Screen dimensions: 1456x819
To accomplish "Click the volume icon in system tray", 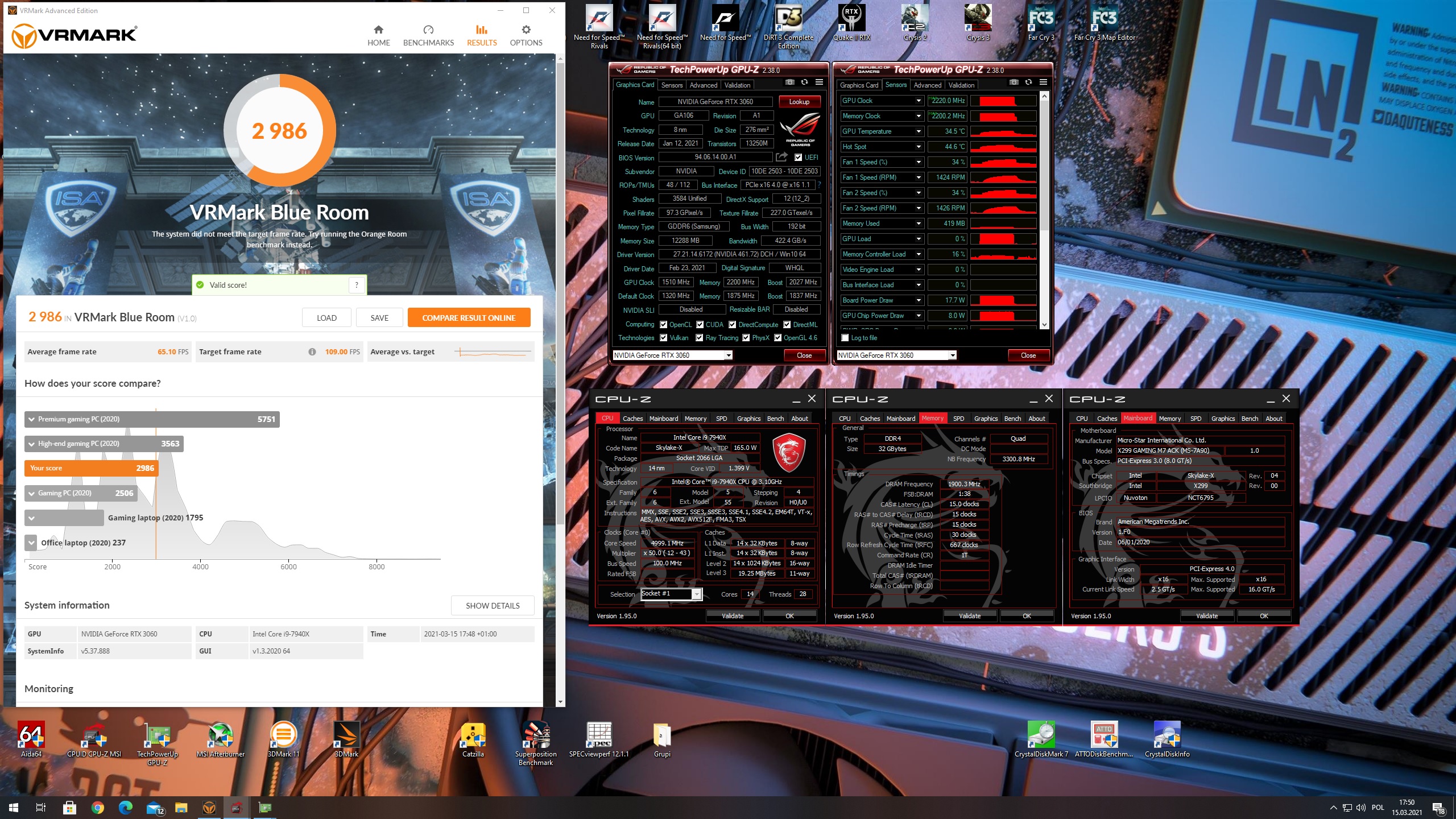I will point(1360,808).
